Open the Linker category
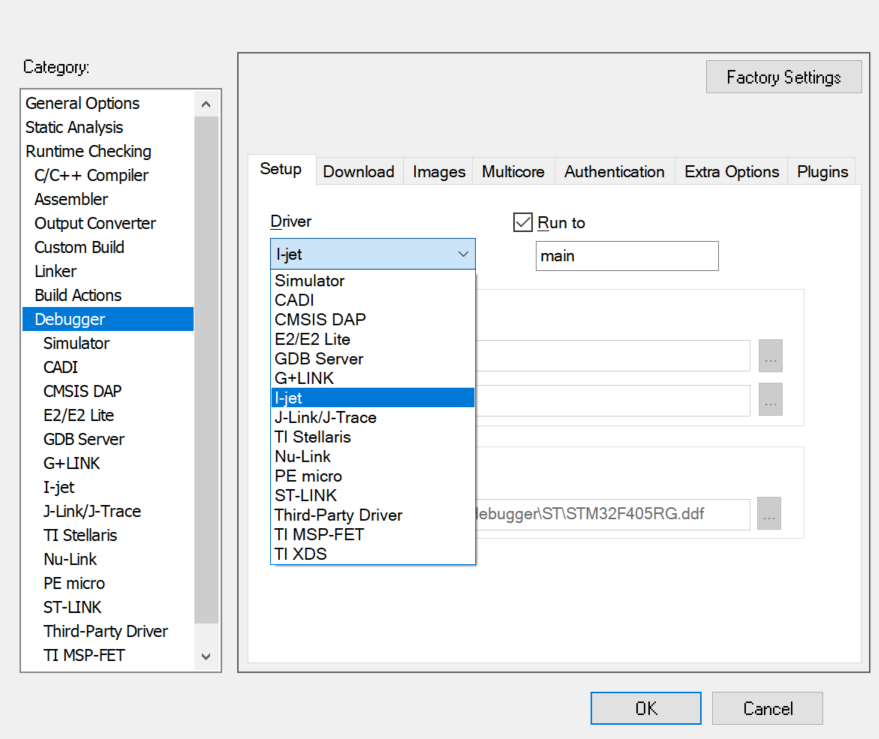The height and width of the screenshot is (739, 879). coord(56,271)
